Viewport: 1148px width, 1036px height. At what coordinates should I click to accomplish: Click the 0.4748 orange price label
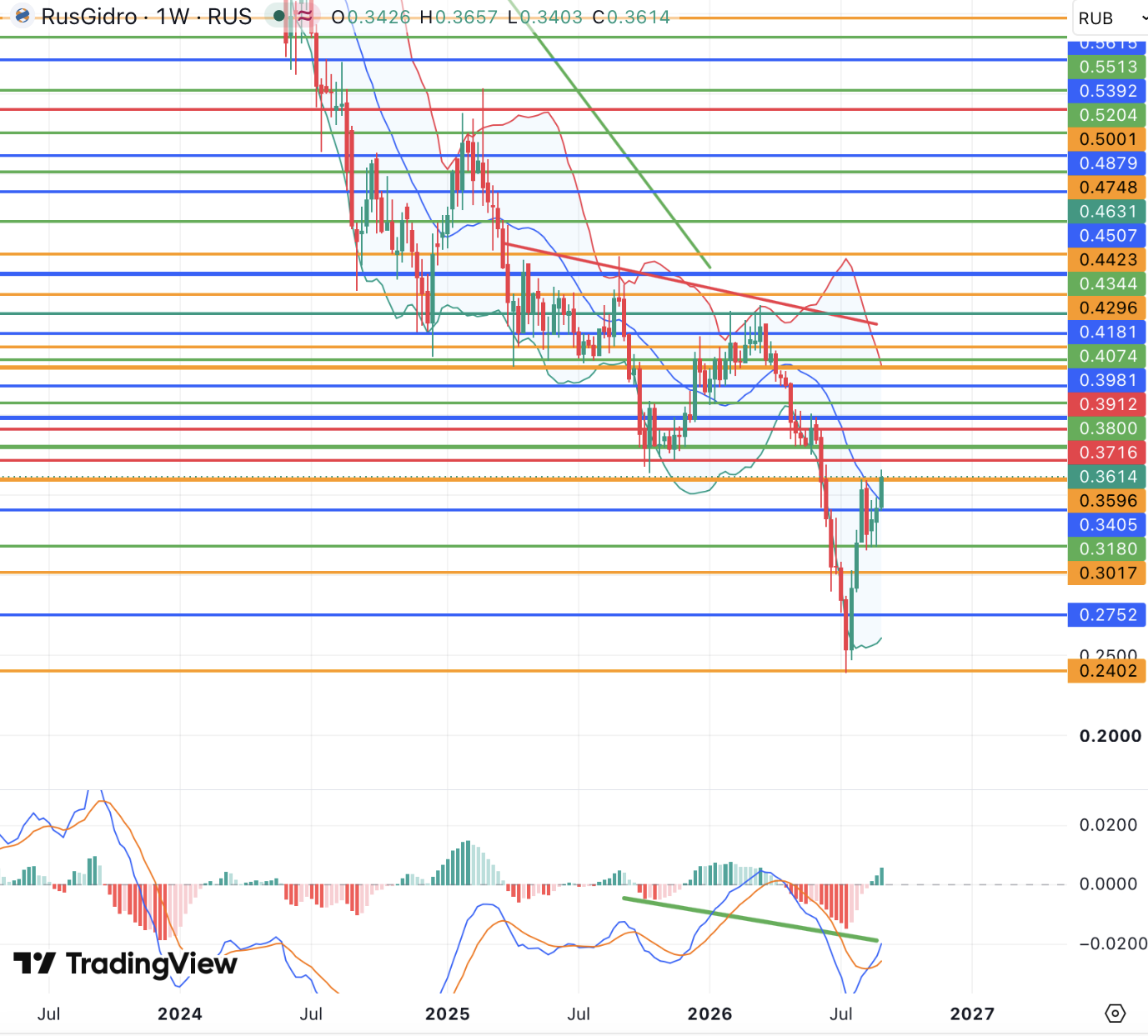(1108, 188)
